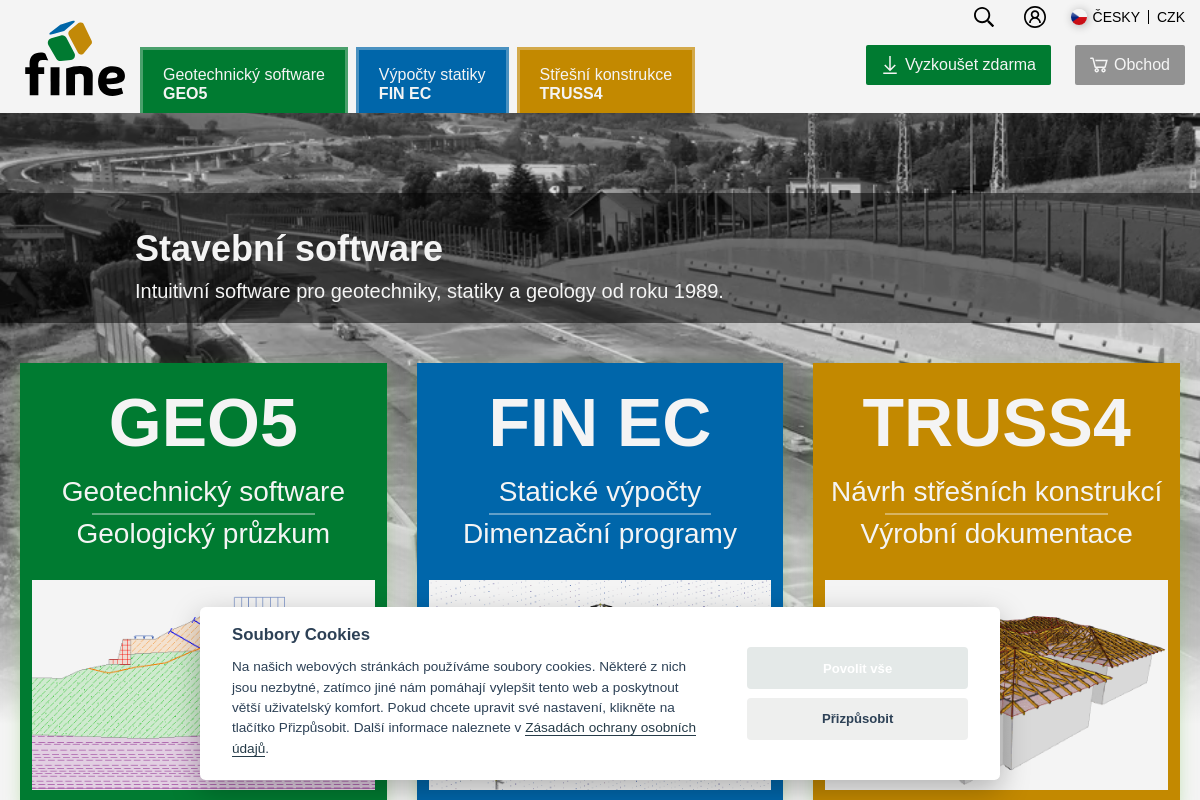This screenshot has width=1200, height=800.
Task: Open the user account icon
Action: pyautogui.click(x=1035, y=17)
